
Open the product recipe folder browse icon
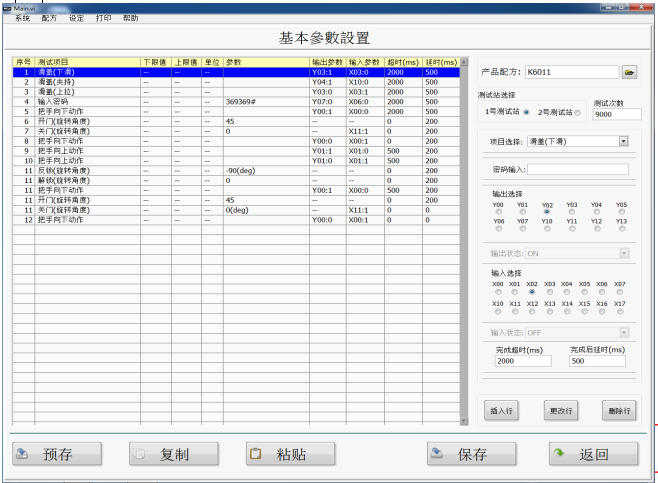pyautogui.click(x=629, y=73)
